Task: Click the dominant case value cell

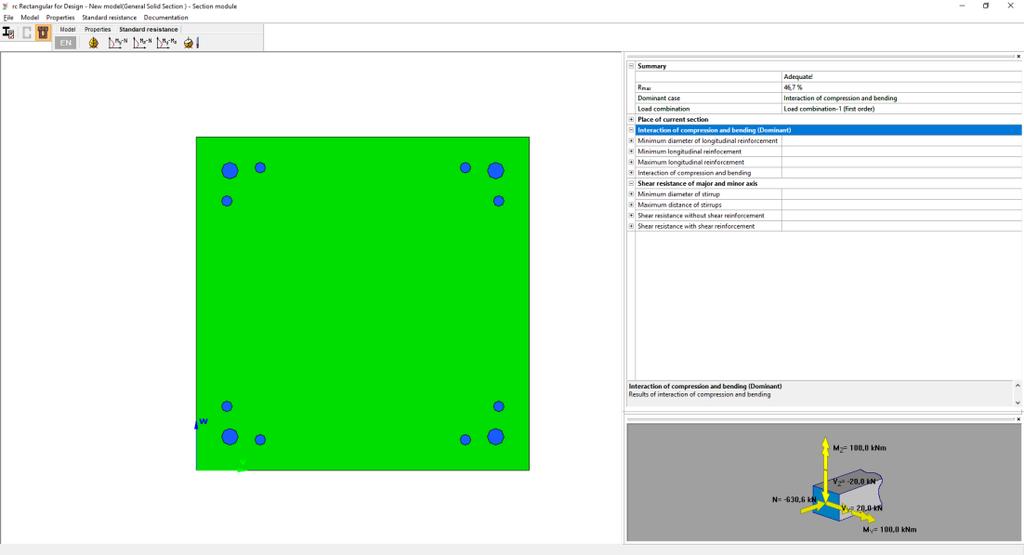Action: click(901, 98)
